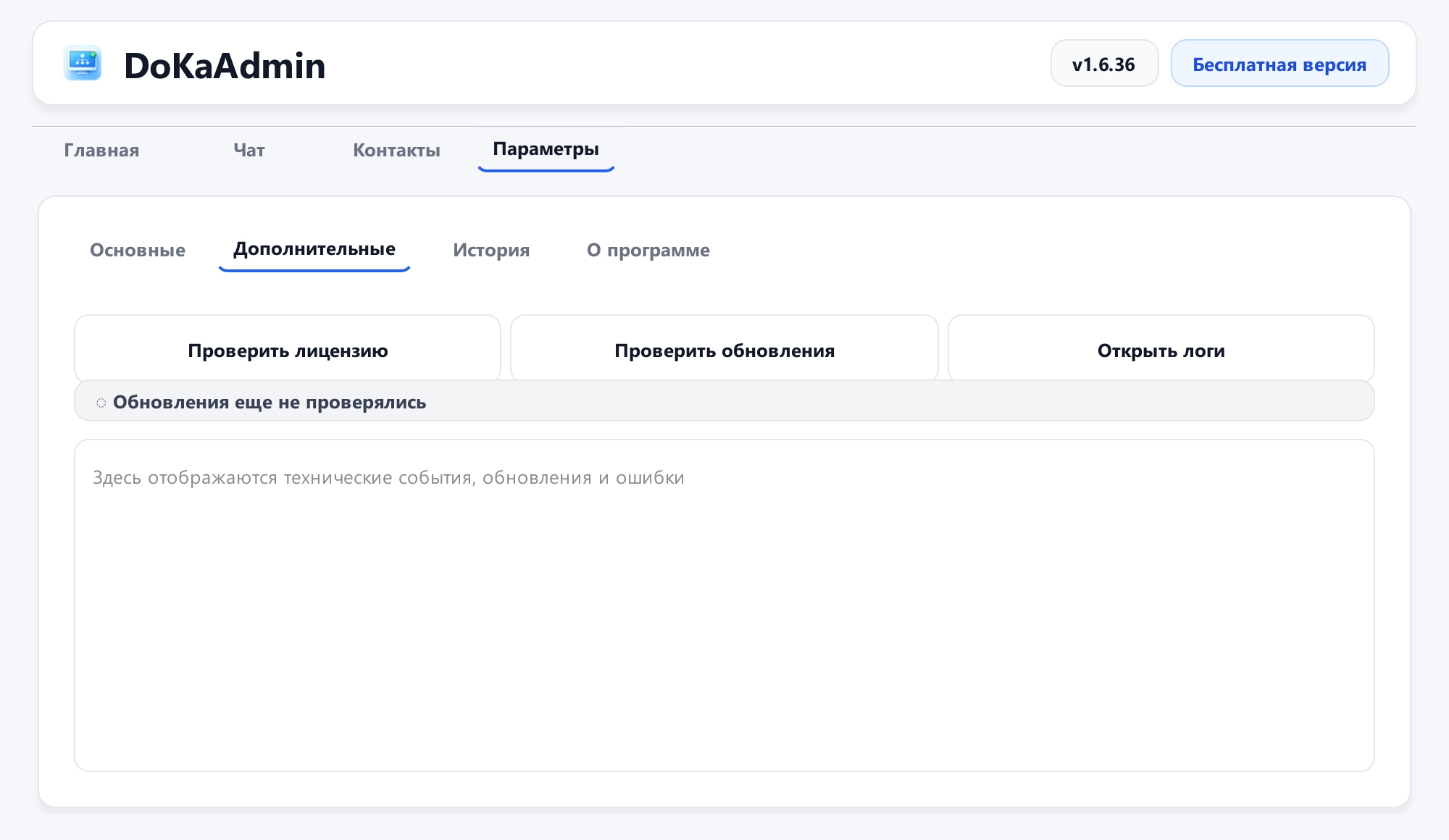
Task: Click the v1.6.36 version badge
Action: click(x=1104, y=64)
